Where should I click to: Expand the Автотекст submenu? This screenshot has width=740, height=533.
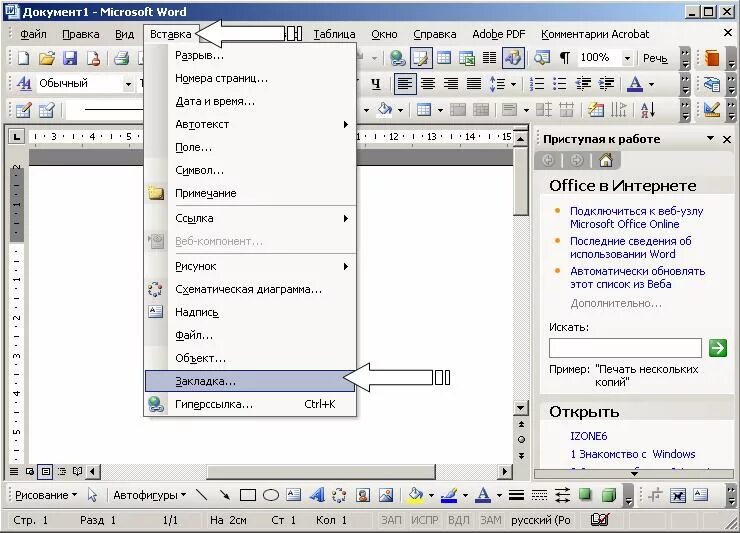pyautogui.click(x=251, y=124)
